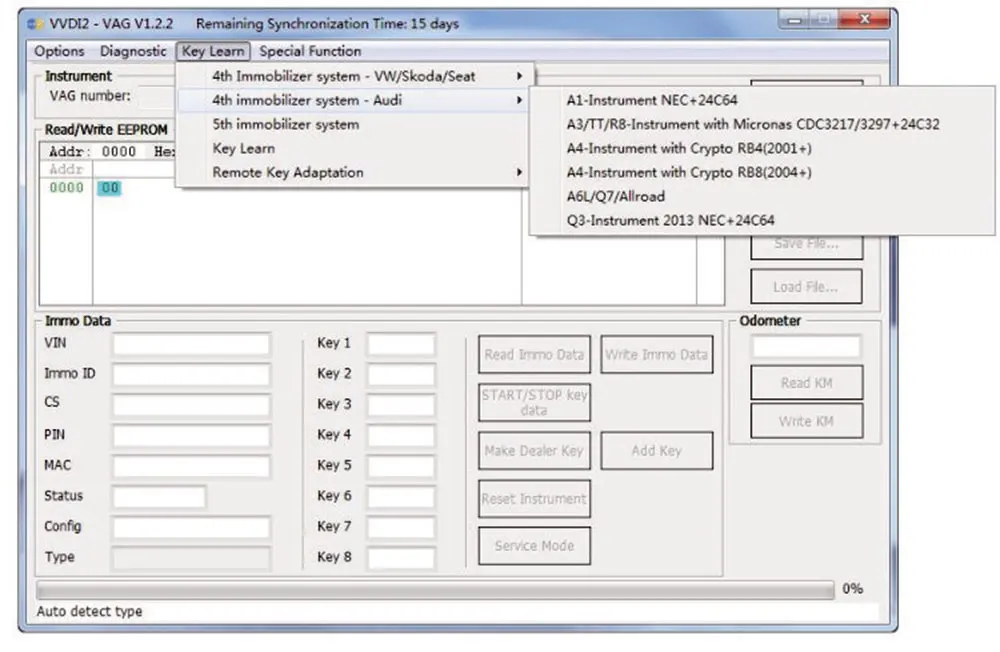Click the Load File button
This screenshot has height=652, width=1000.
[806, 287]
